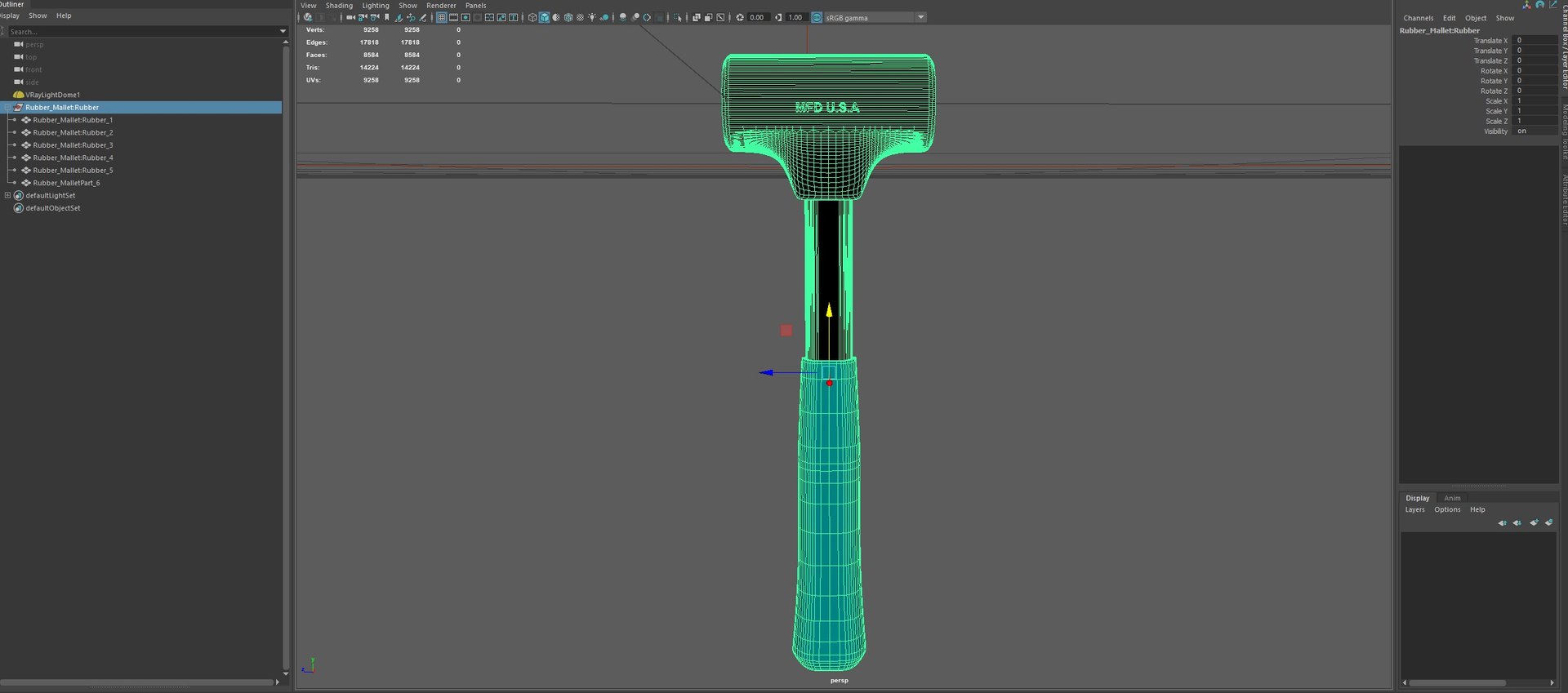Click the Image Plane icon
1568x693 pixels.
399,17
